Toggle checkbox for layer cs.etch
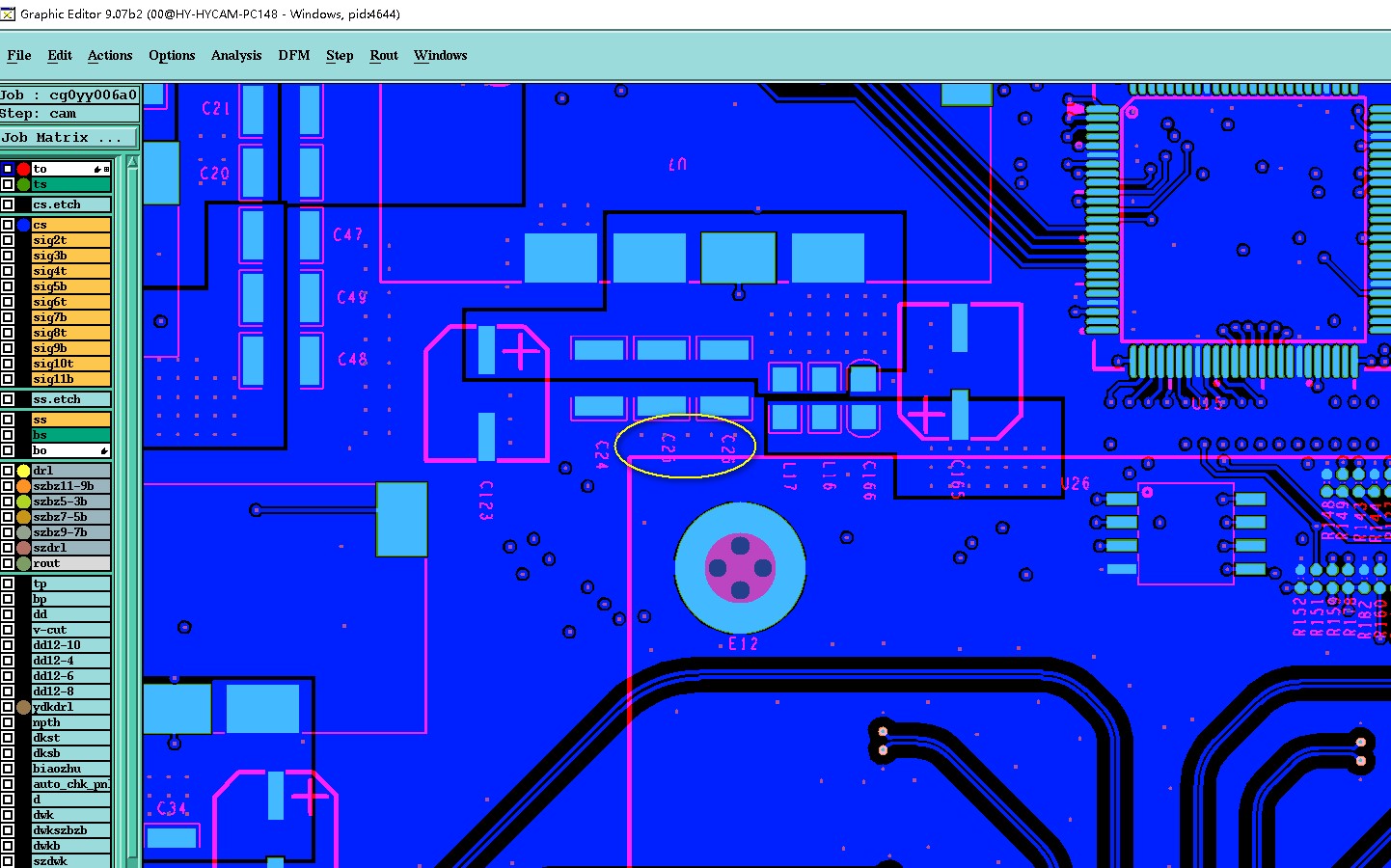The height and width of the screenshot is (868, 1391). click(x=8, y=204)
